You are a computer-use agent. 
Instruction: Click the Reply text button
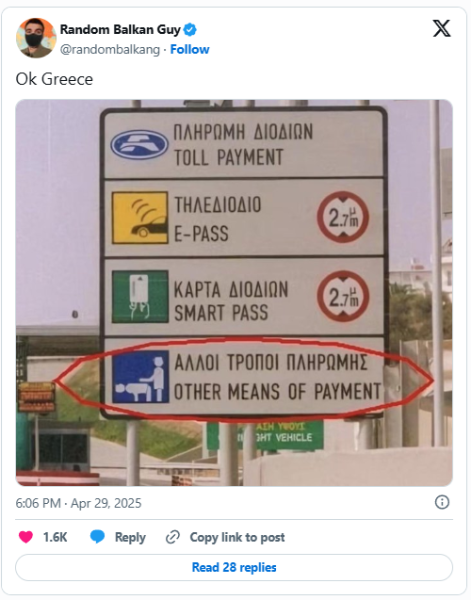coord(130,537)
